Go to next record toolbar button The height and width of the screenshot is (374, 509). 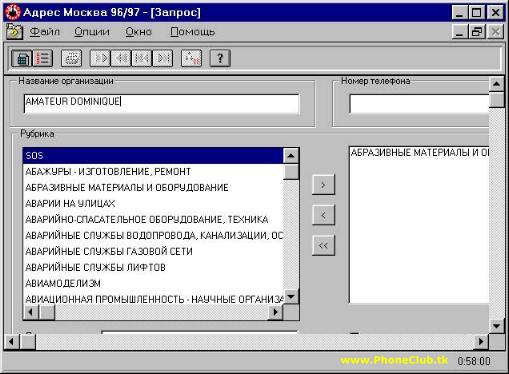[100, 59]
